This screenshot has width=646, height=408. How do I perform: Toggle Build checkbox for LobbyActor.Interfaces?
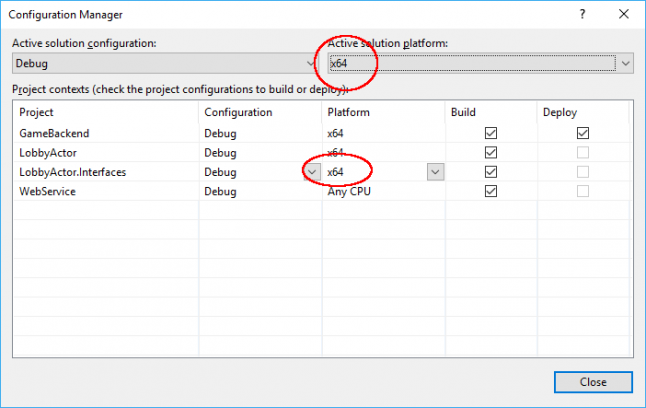coord(490,172)
